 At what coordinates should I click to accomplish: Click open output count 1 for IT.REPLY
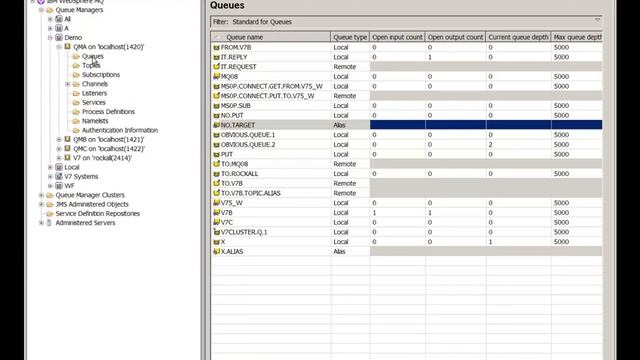coord(430,57)
